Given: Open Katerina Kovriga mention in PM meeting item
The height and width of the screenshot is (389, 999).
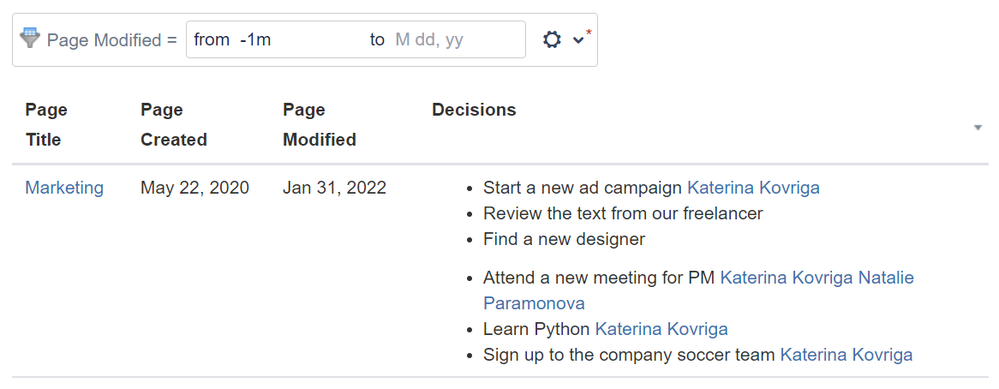Looking at the screenshot, I should coord(787,278).
